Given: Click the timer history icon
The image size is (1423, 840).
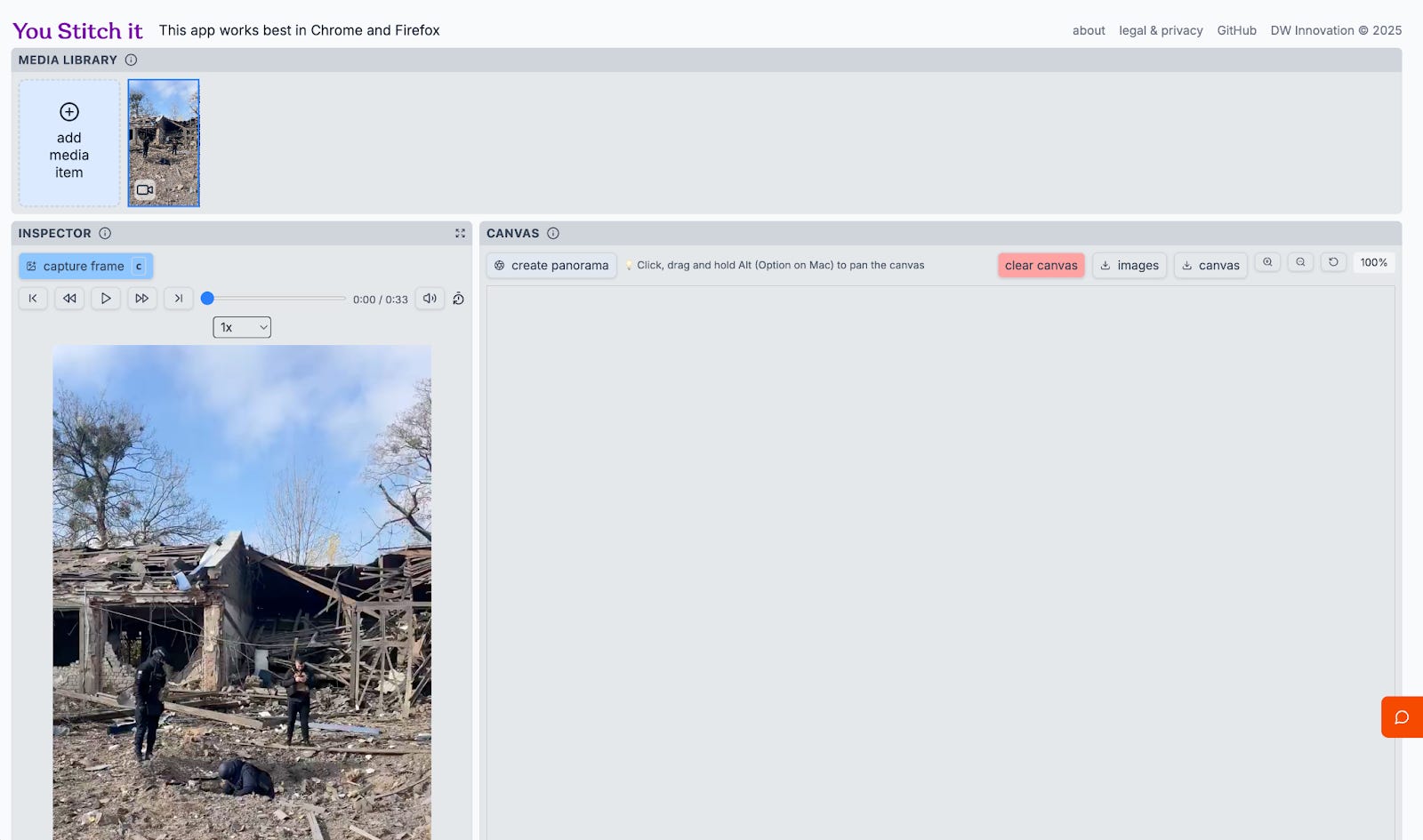Looking at the screenshot, I should [x=459, y=299].
